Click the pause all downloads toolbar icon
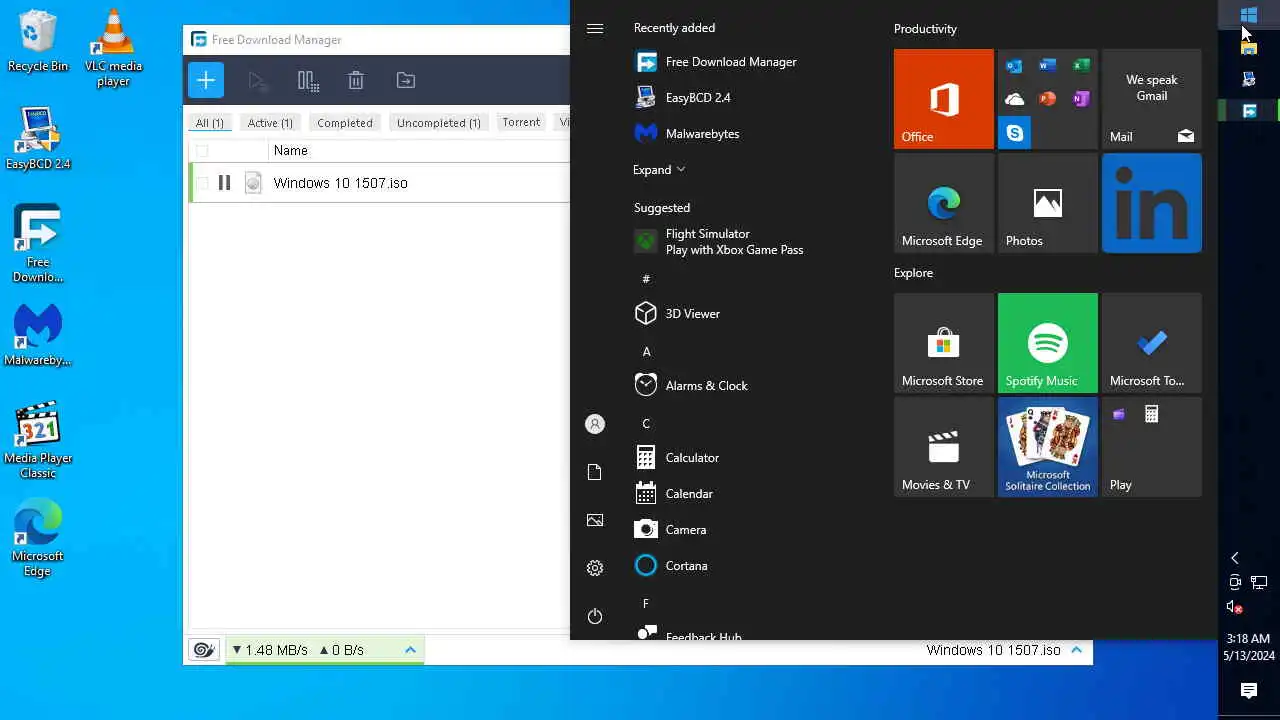Image resolution: width=1280 pixels, height=720 pixels. point(308,81)
